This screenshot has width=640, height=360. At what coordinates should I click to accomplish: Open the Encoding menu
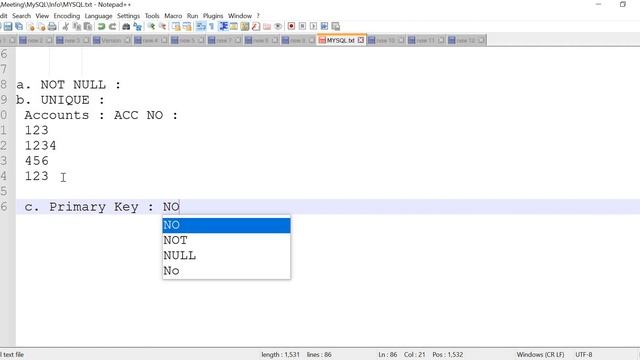pyautogui.click(x=67, y=16)
